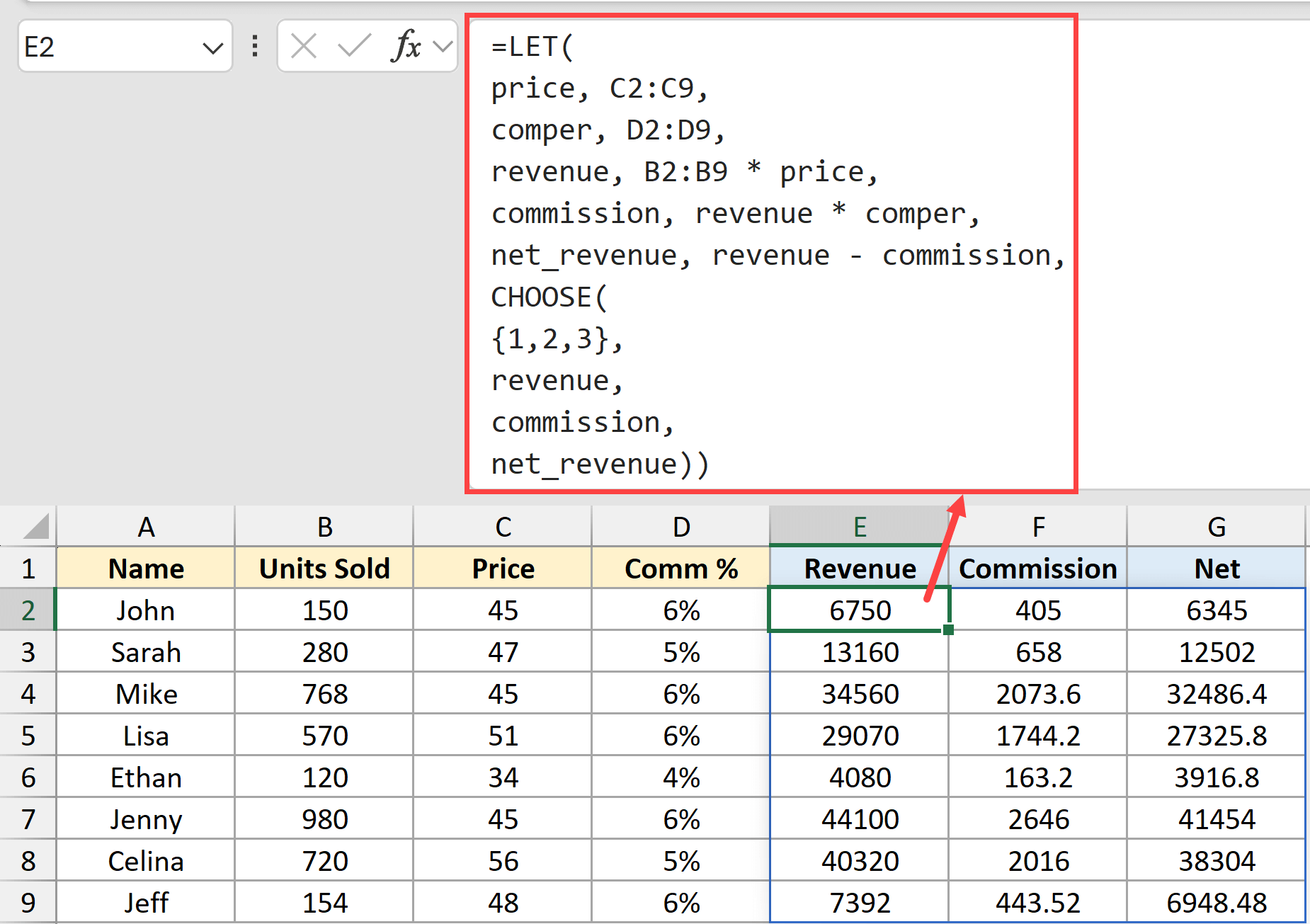Select column C header
This screenshot has height=924, width=1310.
point(503,526)
